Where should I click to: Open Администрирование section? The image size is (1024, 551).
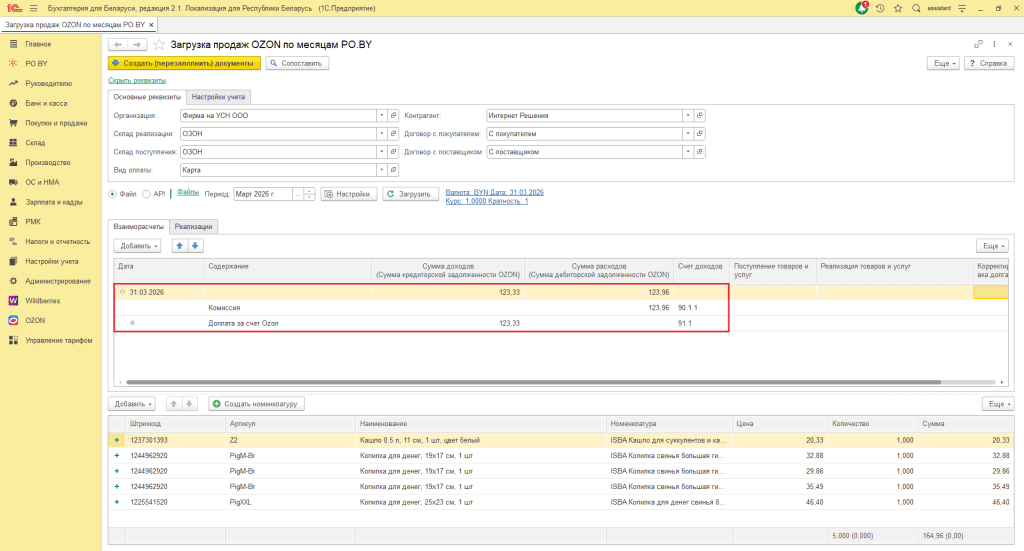(57, 281)
